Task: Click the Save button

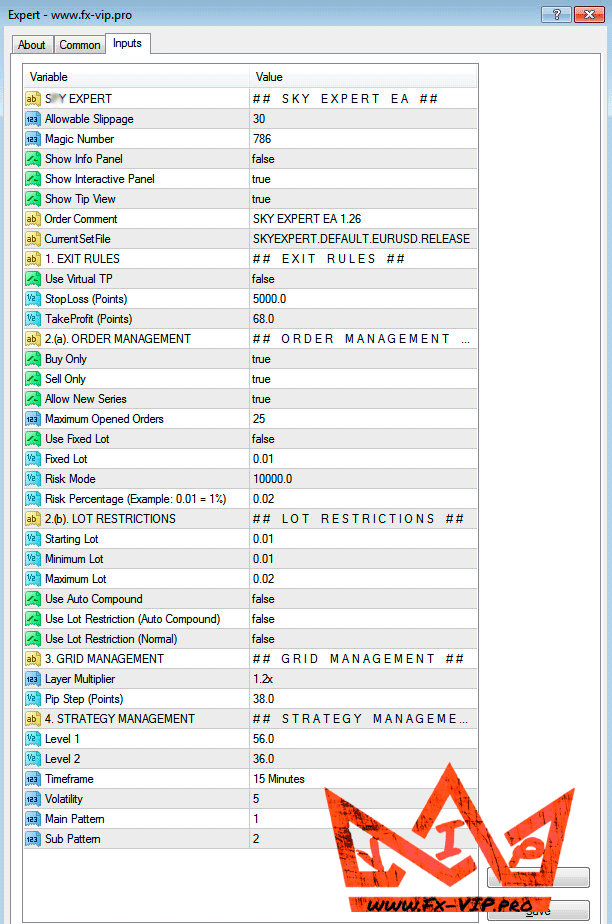Action: coord(538,911)
